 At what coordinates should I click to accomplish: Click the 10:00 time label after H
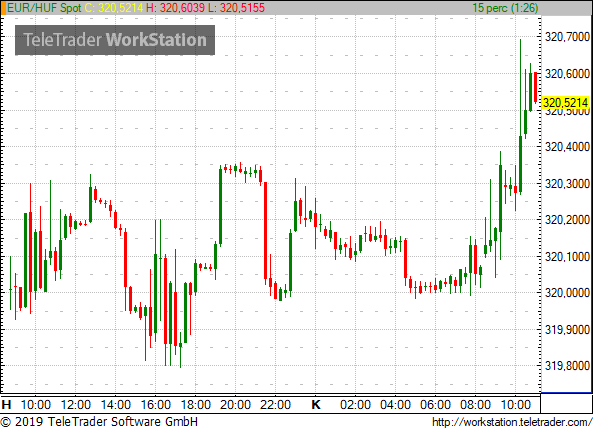pyautogui.click(x=36, y=405)
